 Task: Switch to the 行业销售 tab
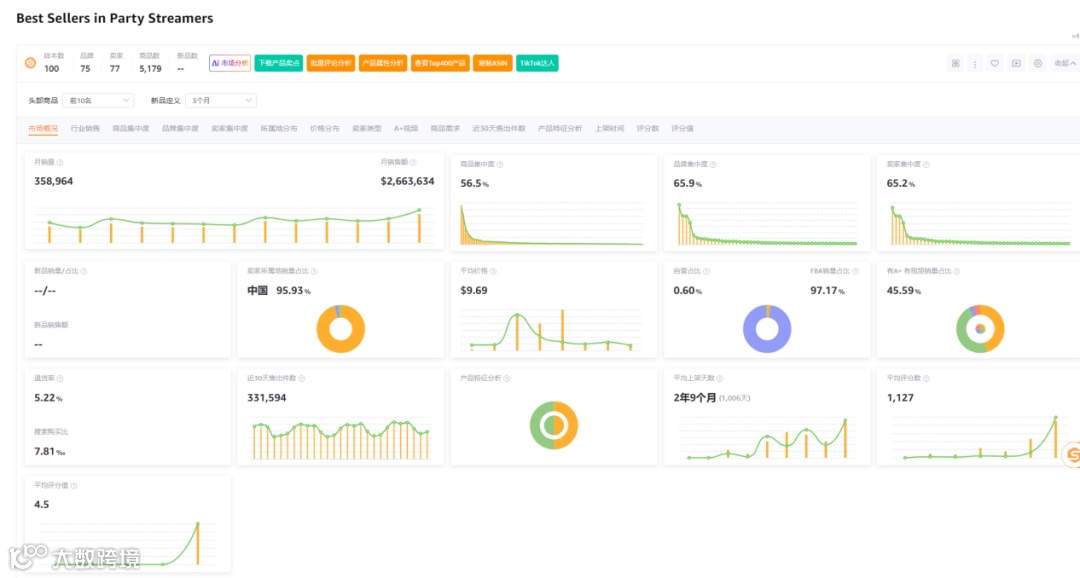point(85,129)
